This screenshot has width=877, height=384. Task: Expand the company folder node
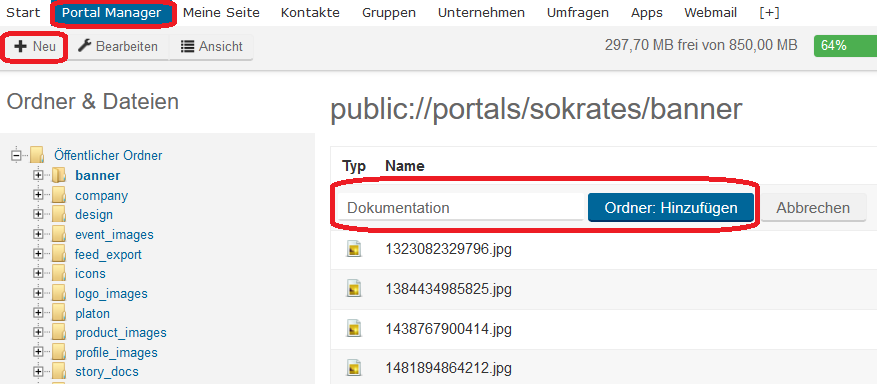[x=38, y=195]
